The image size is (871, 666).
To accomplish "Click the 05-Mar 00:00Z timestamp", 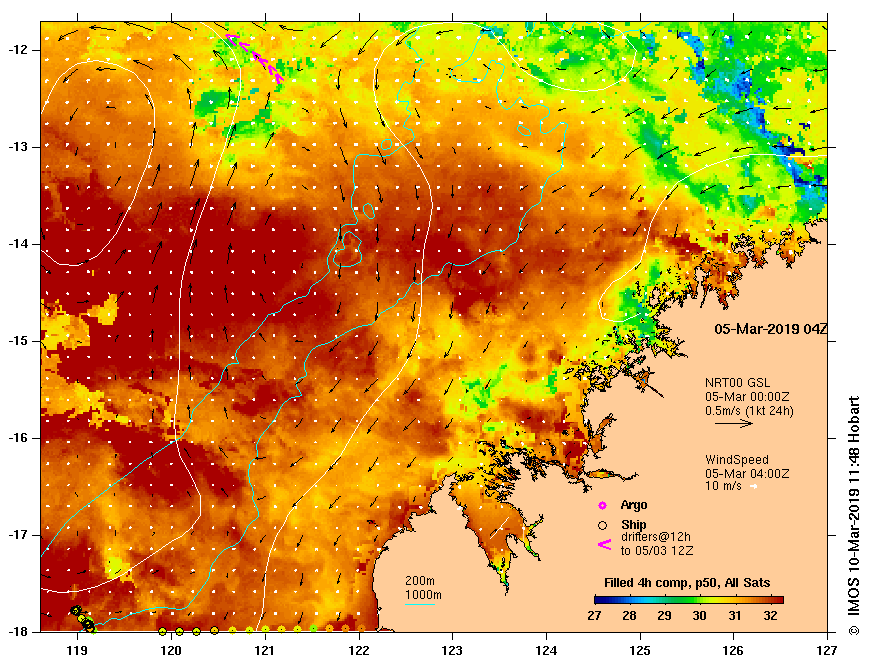I will [x=747, y=397].
